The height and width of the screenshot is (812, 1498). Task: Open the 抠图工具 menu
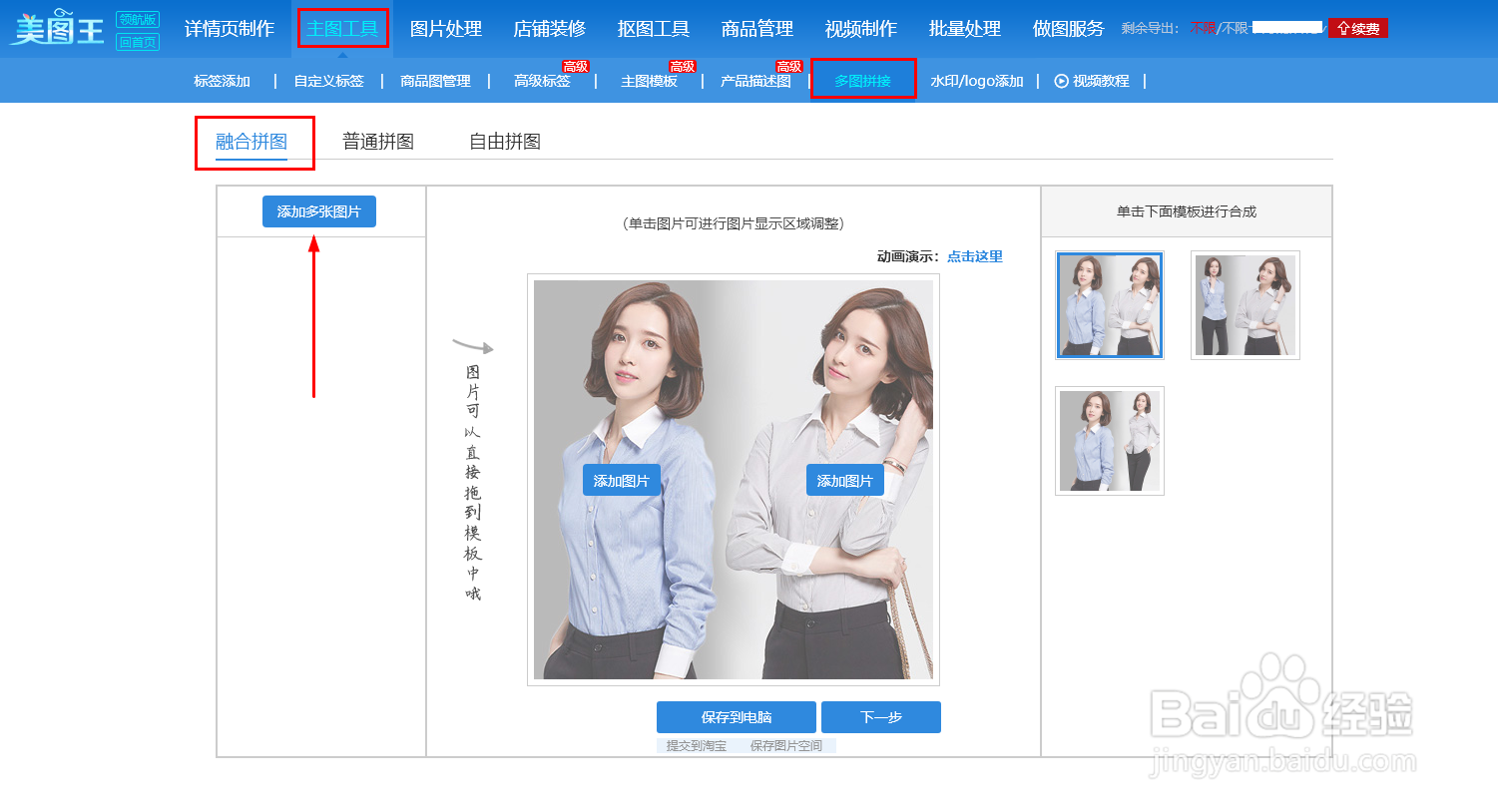[652, 29]
